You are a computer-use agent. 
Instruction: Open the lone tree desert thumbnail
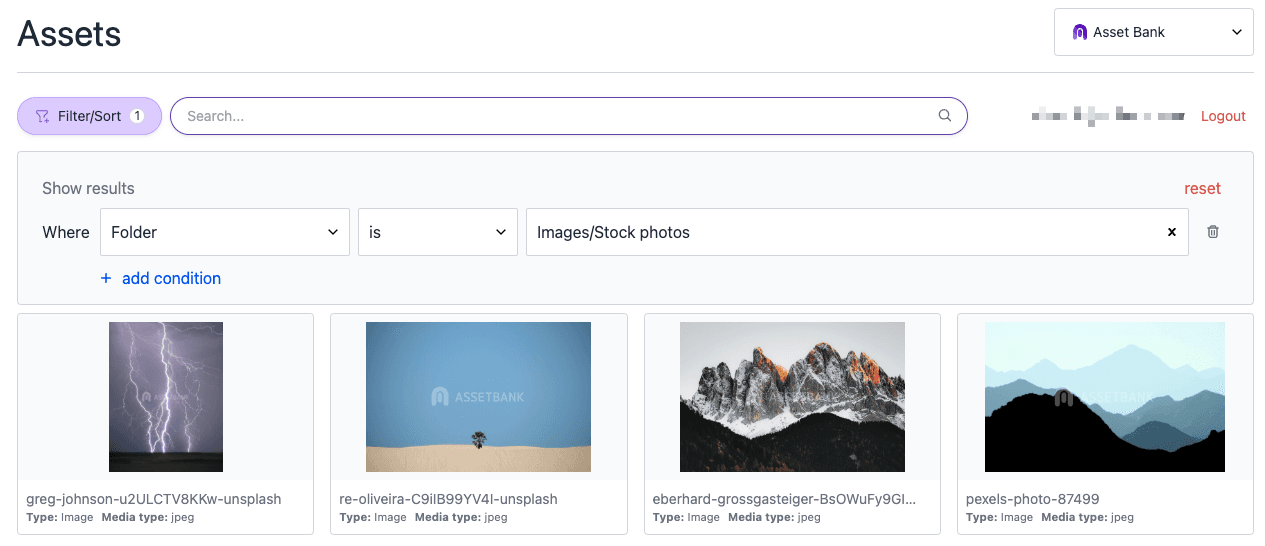[478, 397]
